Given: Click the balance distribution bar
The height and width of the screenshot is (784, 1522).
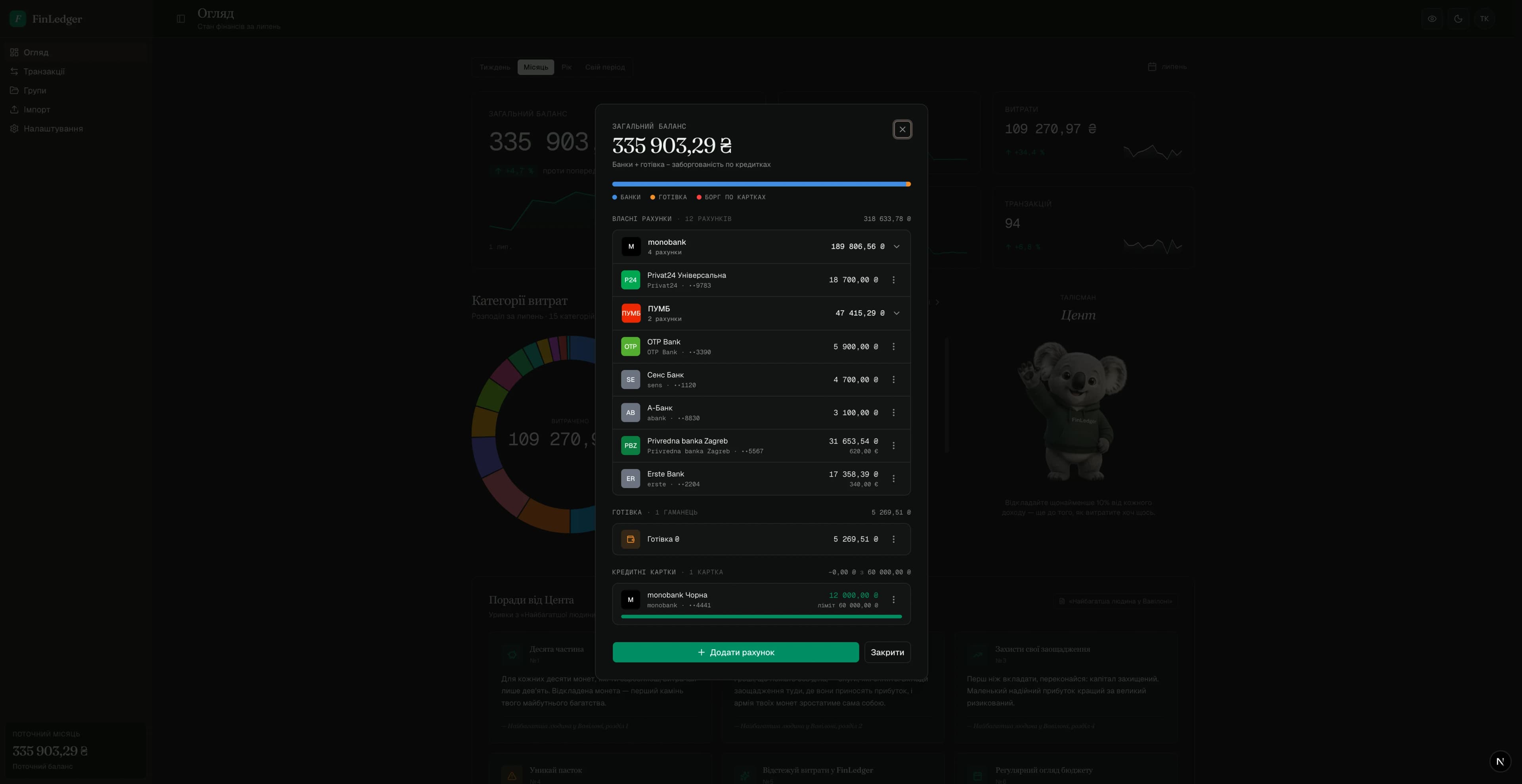Looking at the screenshot, I should tap(761, 184).
